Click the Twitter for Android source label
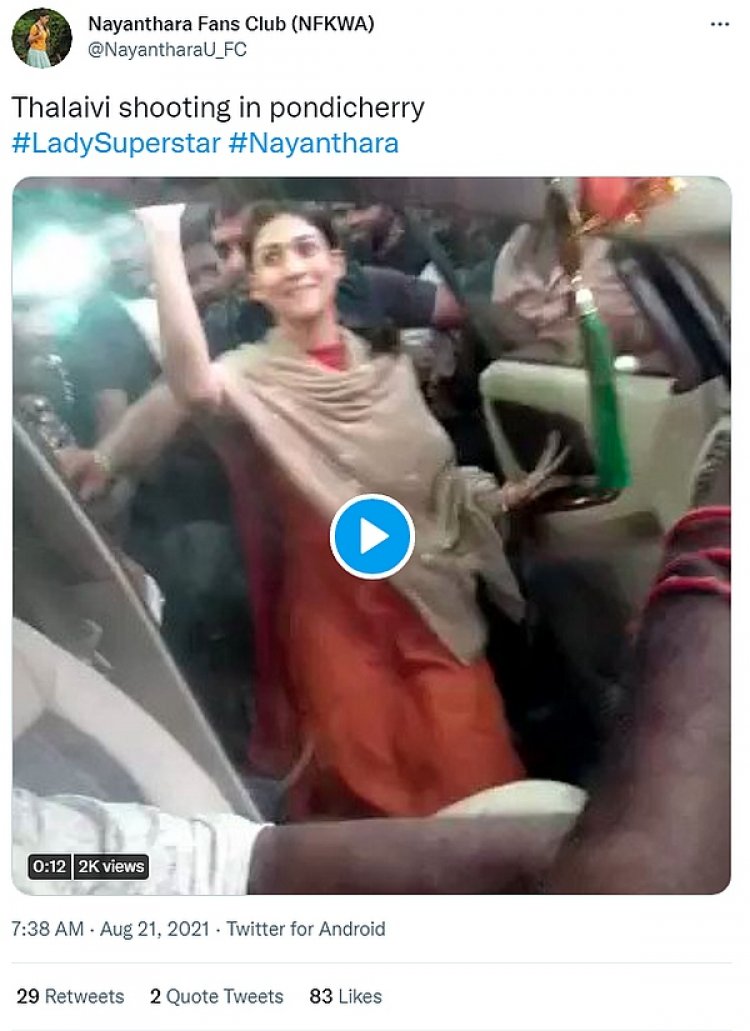The image size is (750, 1031). [306, 929]
